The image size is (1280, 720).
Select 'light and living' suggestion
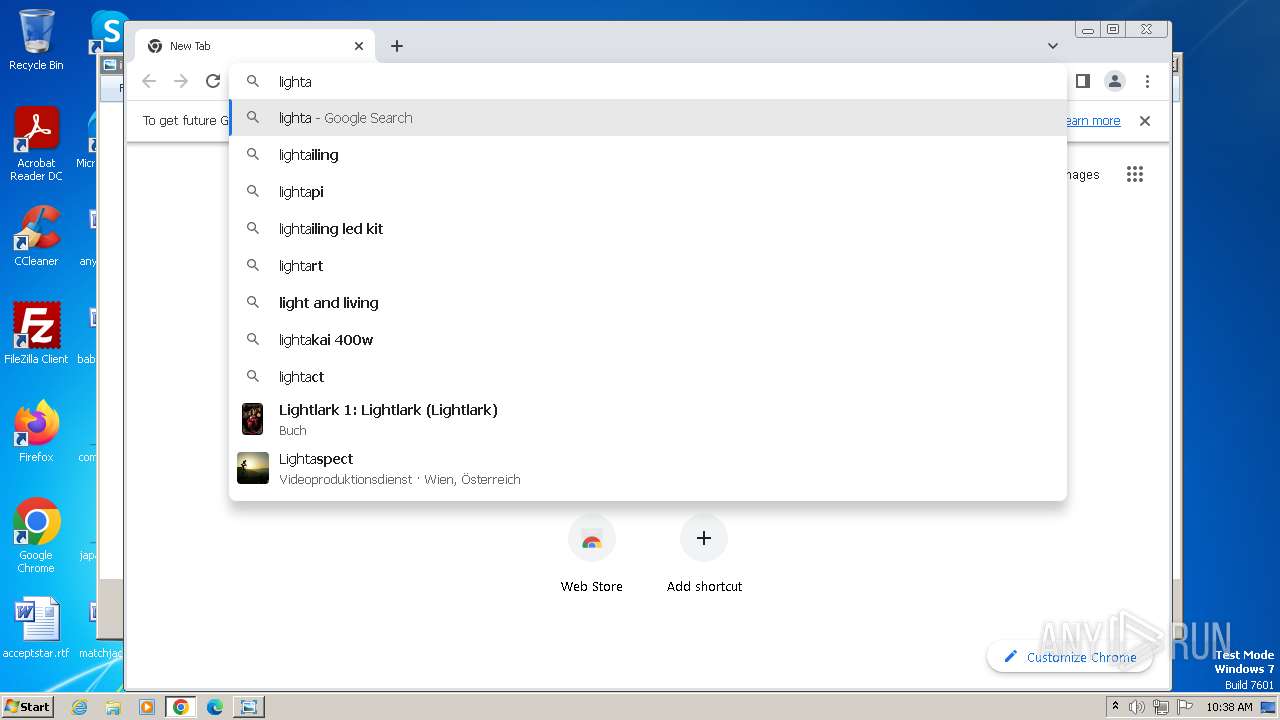pyautogui.click(x=648, y=303)
